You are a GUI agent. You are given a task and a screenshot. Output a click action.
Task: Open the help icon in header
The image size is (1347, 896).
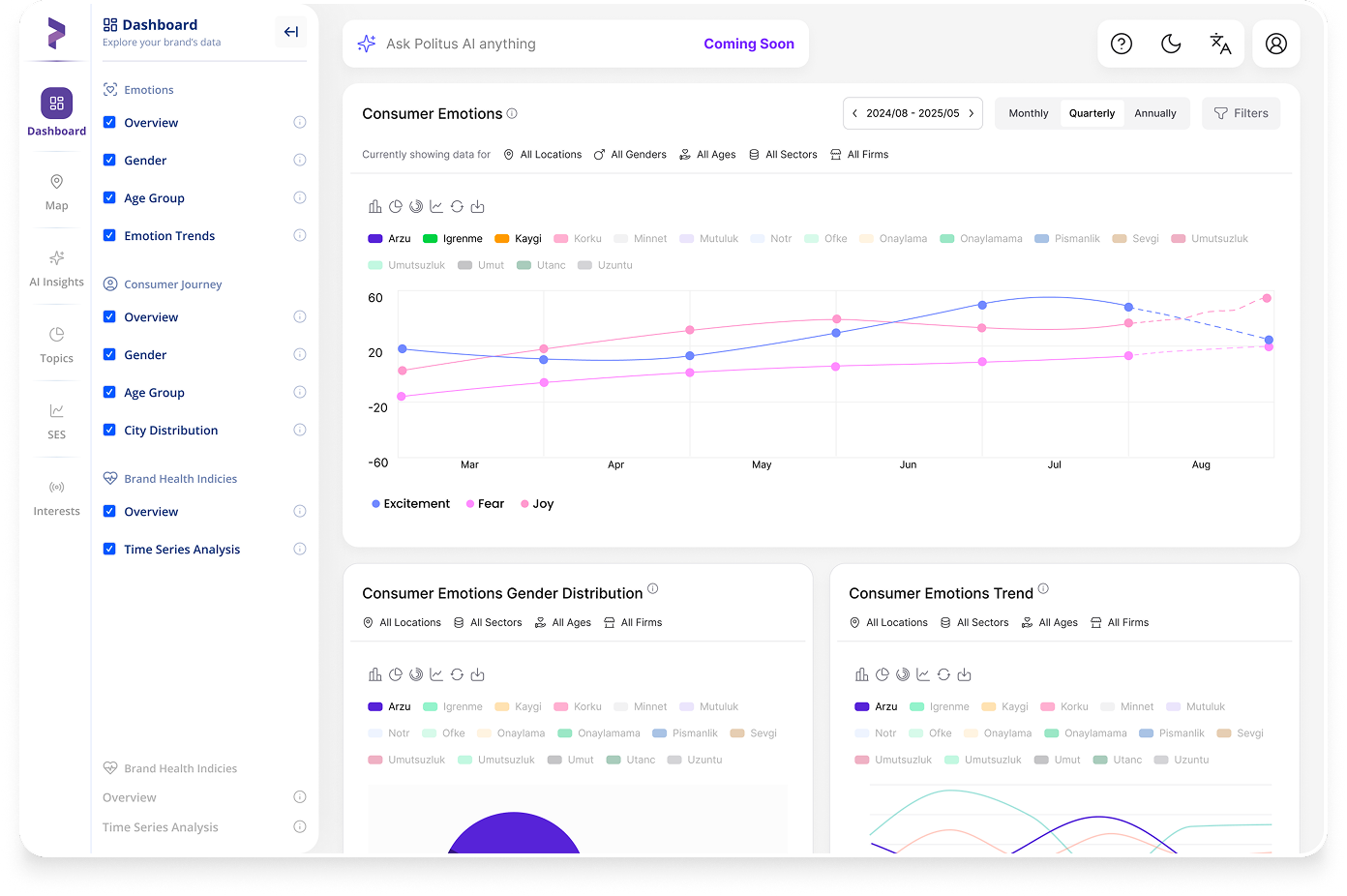click(x=1121, y=44)
